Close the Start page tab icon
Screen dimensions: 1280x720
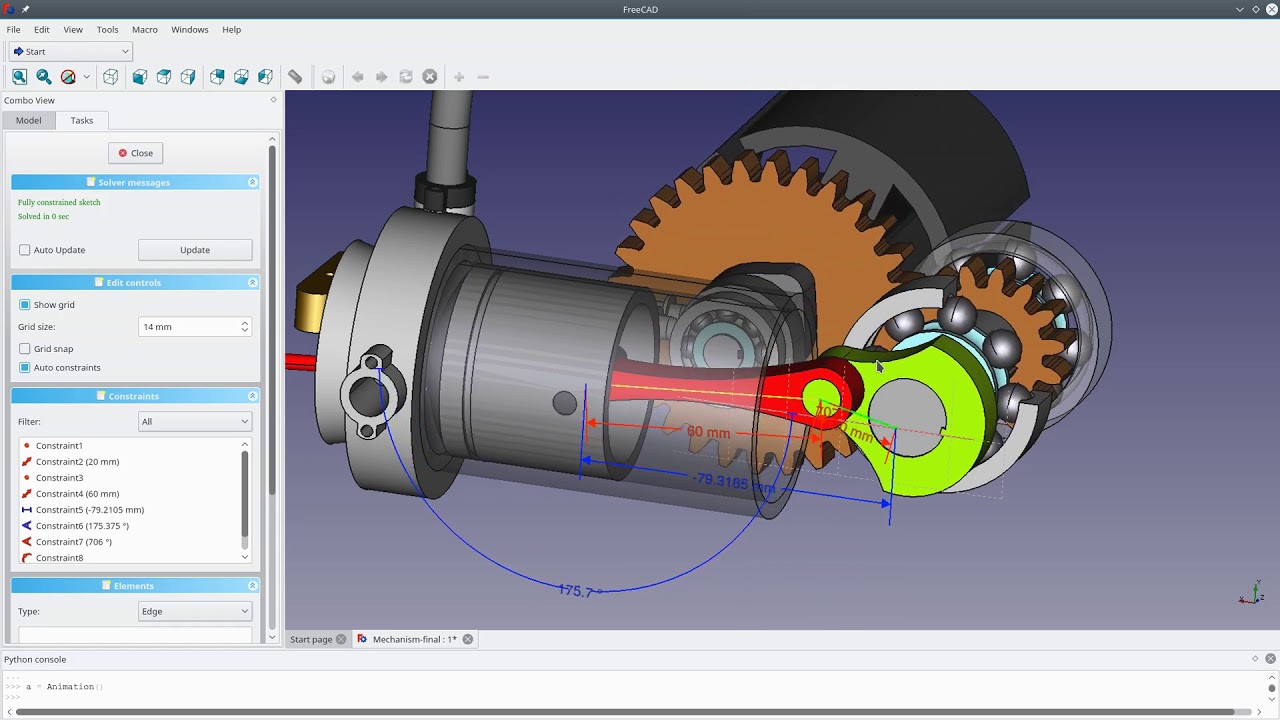341,639
